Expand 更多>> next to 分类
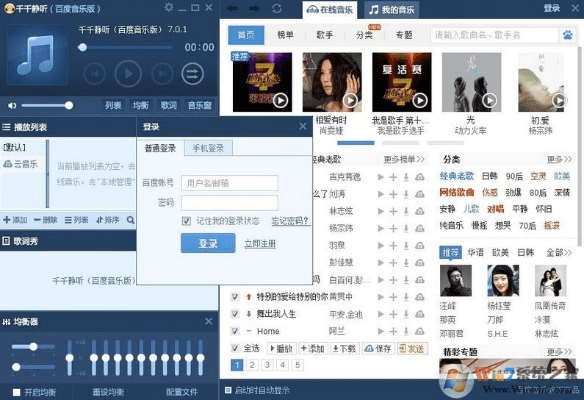 tap(559, 159)
